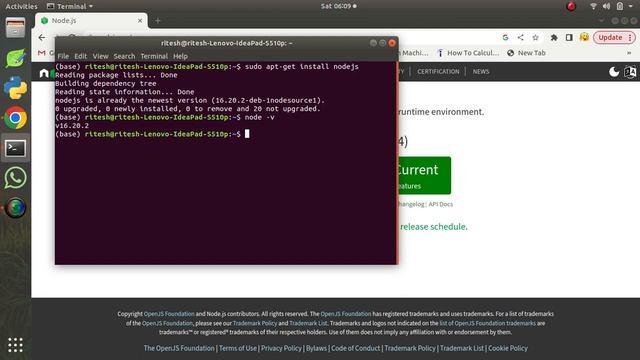The image size is (640, 360).
Task: Click the Google icon in Chrome address bar
Action: point(505,38)
